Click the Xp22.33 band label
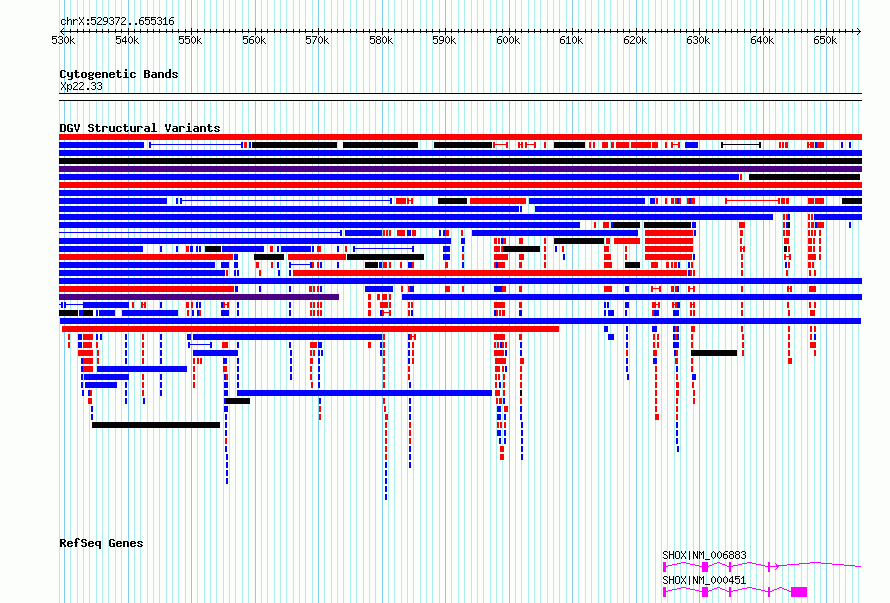The width and height of the screenshot is (890, 603). [81, 86]
